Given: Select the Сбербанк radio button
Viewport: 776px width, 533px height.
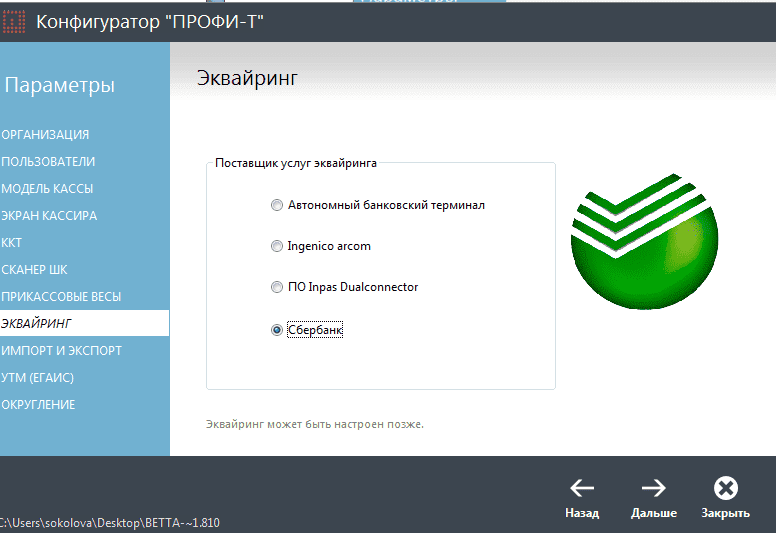Looking at the screenshot, I should [x=277, y=330].
